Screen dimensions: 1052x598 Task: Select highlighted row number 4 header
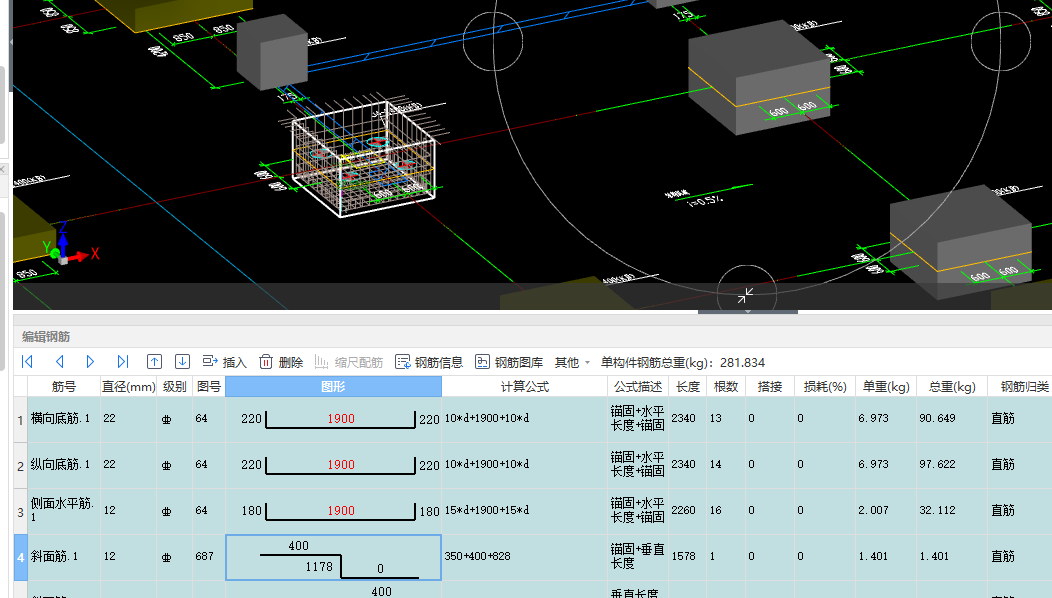(20, 558)
